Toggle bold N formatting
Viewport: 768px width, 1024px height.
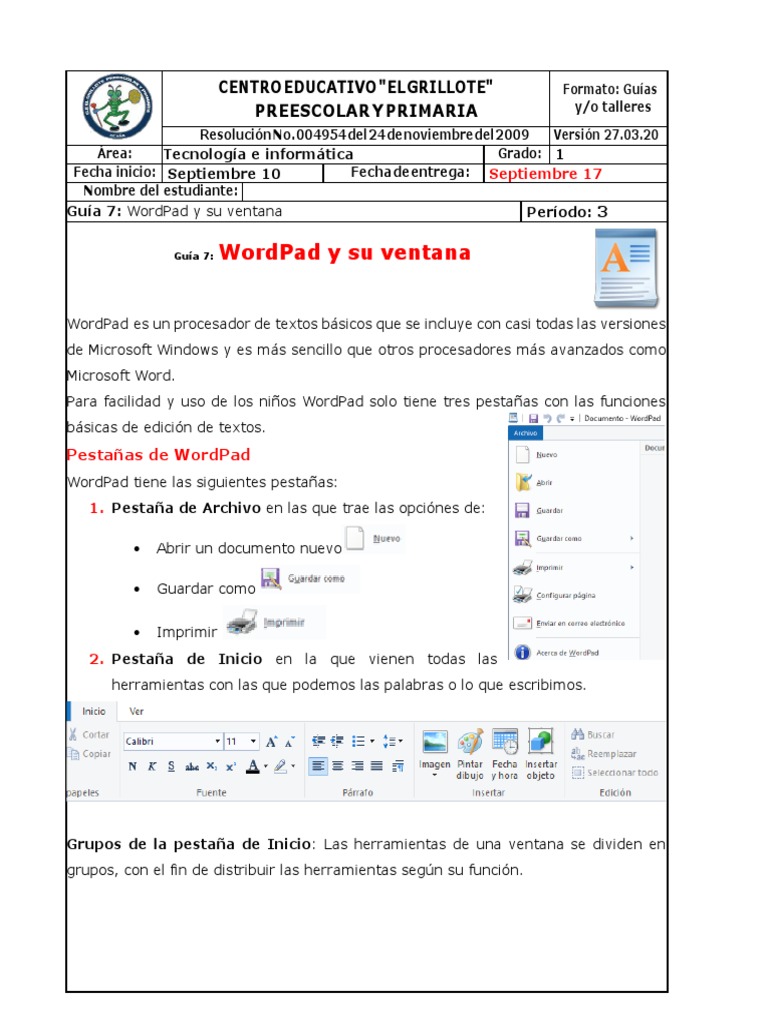(x=133, y=767)
